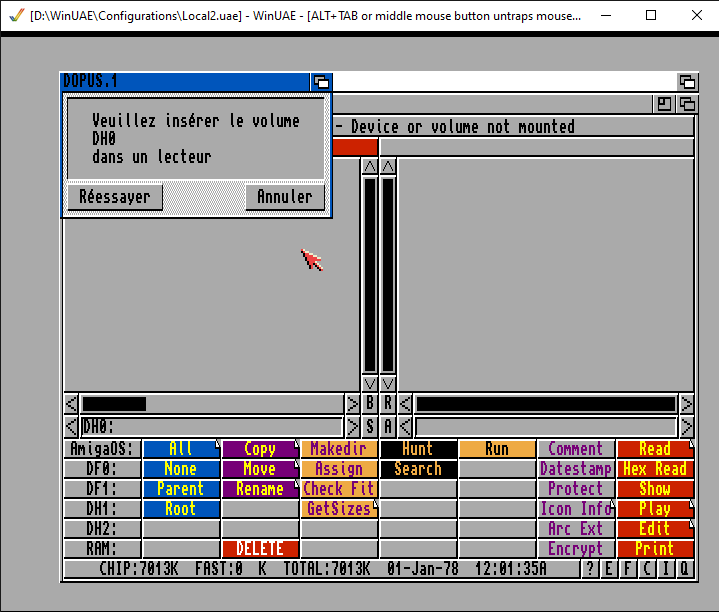This screenshot has height=612, width=719.
Task: Click the down arrow of the right vertical scrollbar
Action: [x=388, y=383]
